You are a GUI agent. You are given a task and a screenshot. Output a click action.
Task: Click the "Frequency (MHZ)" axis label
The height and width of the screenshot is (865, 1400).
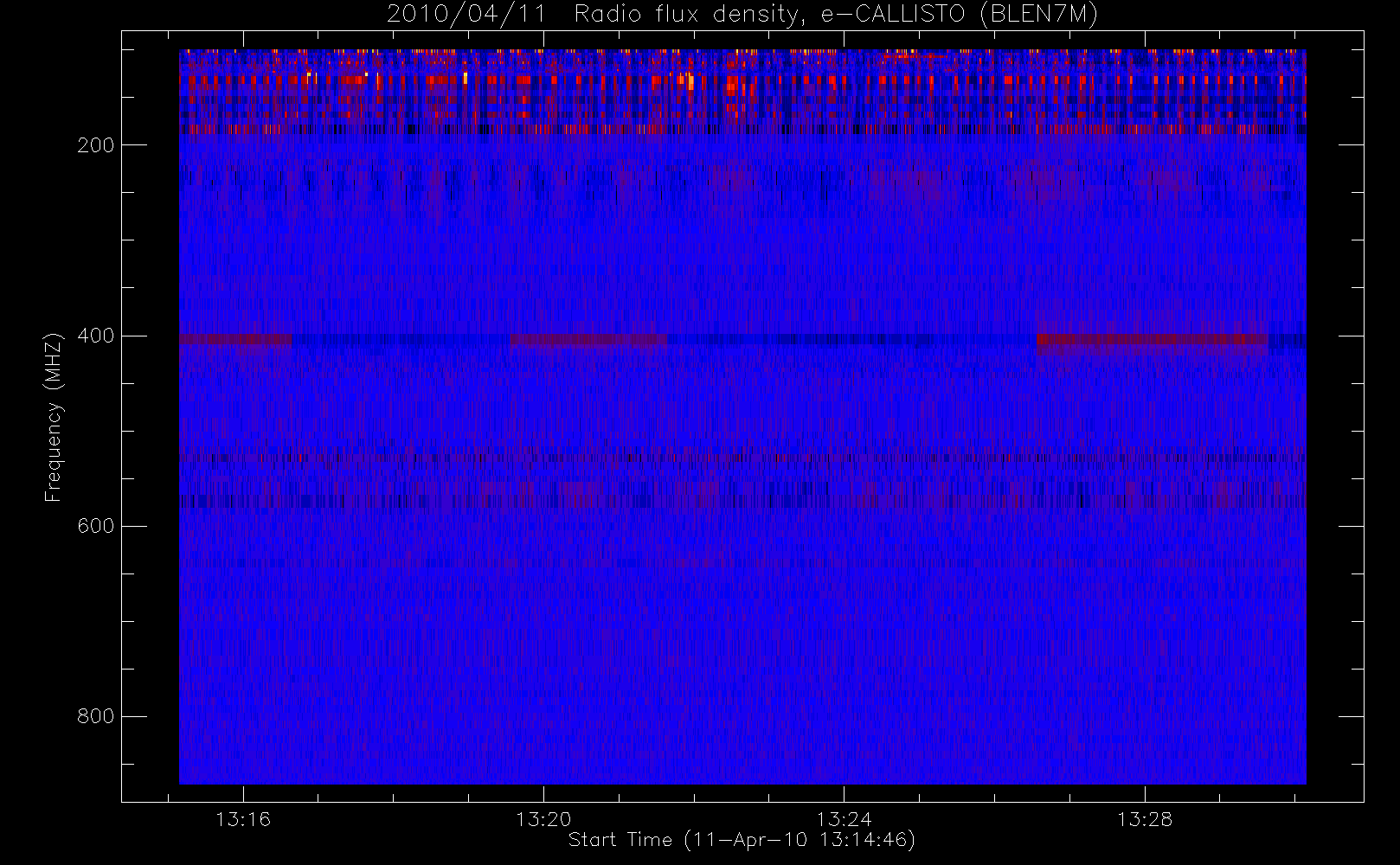(54, 417)
